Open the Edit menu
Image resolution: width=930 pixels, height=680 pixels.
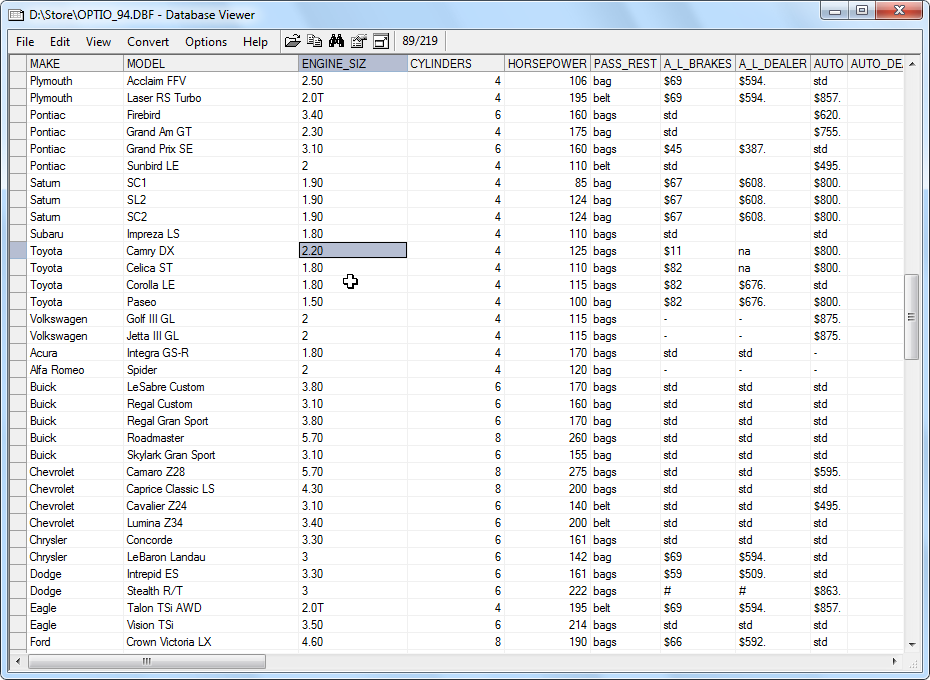[59, 42]
